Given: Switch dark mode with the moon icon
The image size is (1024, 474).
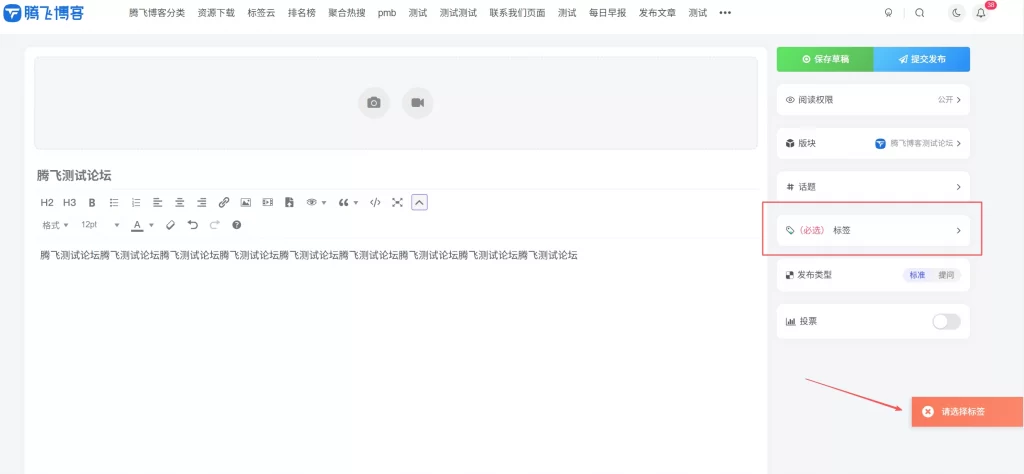Looking at the screenshot, I should click(x=956, y=13).
